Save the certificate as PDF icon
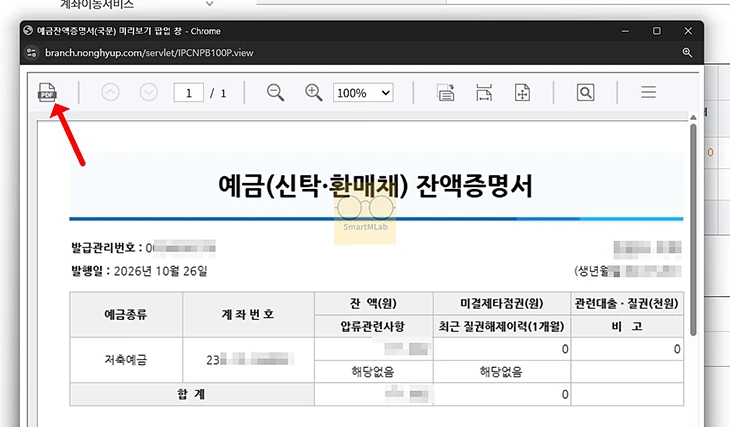 coord(47,92)
